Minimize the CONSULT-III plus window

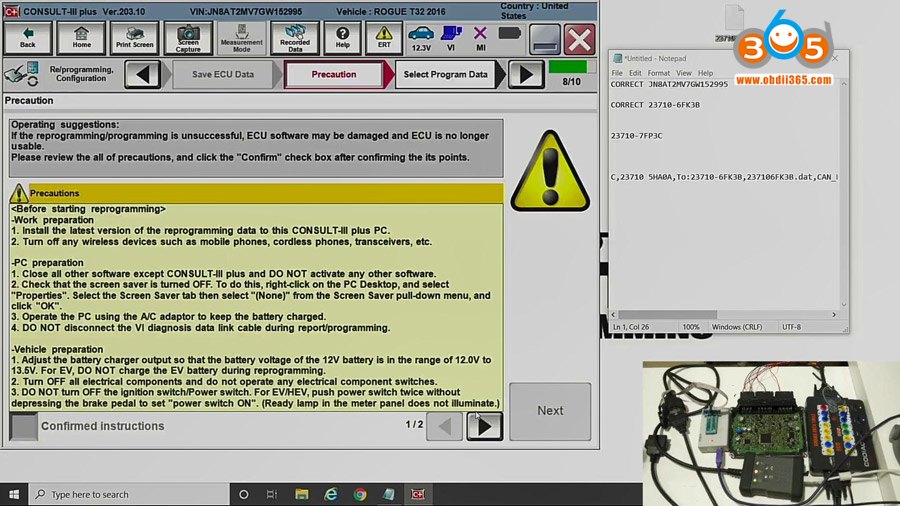[x=544, y=39]
